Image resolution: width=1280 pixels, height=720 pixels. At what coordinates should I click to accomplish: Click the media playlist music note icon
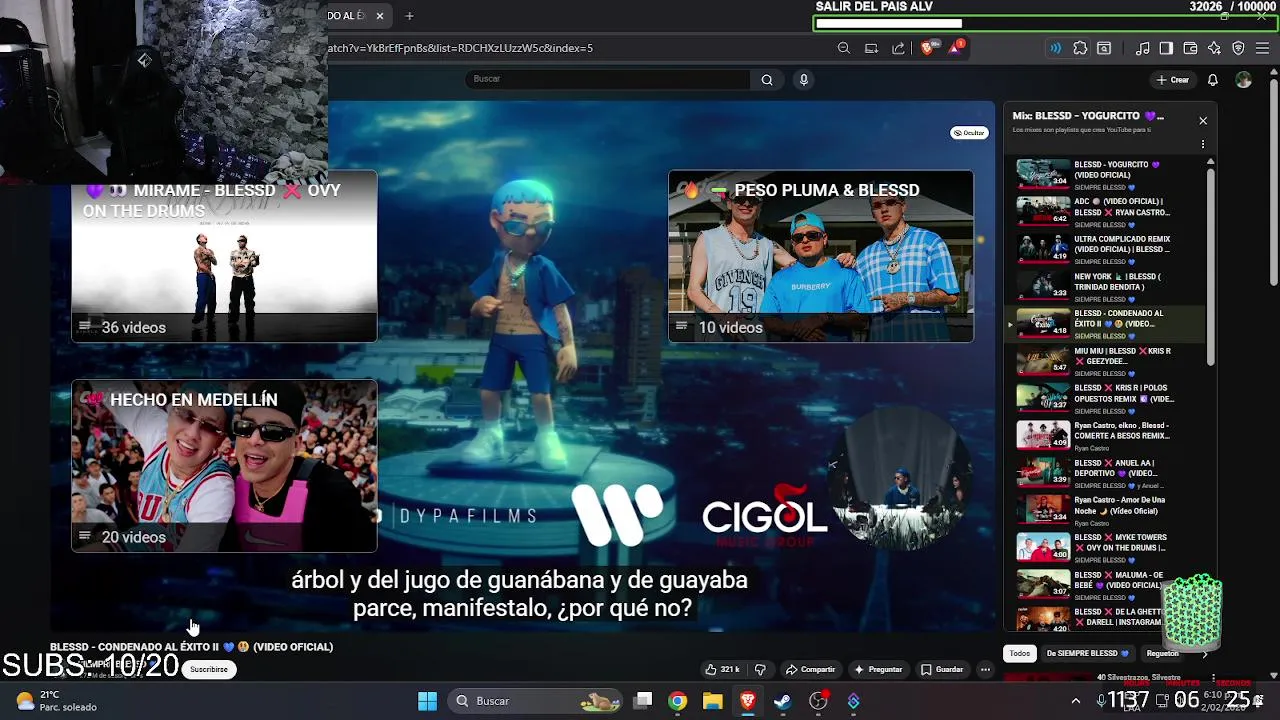(1143, 48)
